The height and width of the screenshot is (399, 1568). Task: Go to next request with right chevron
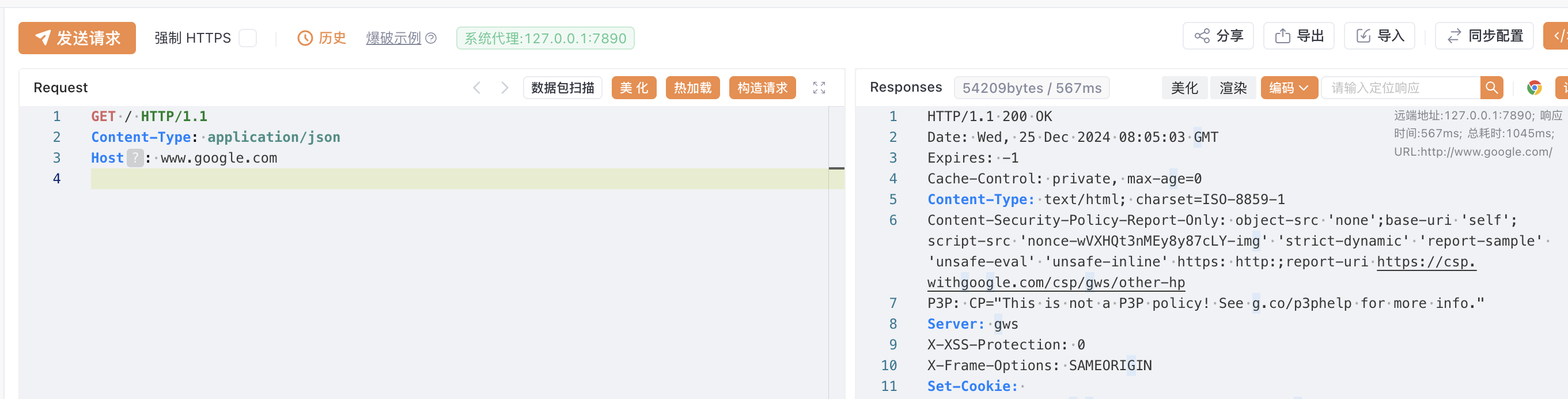click(x=505, y=88)
